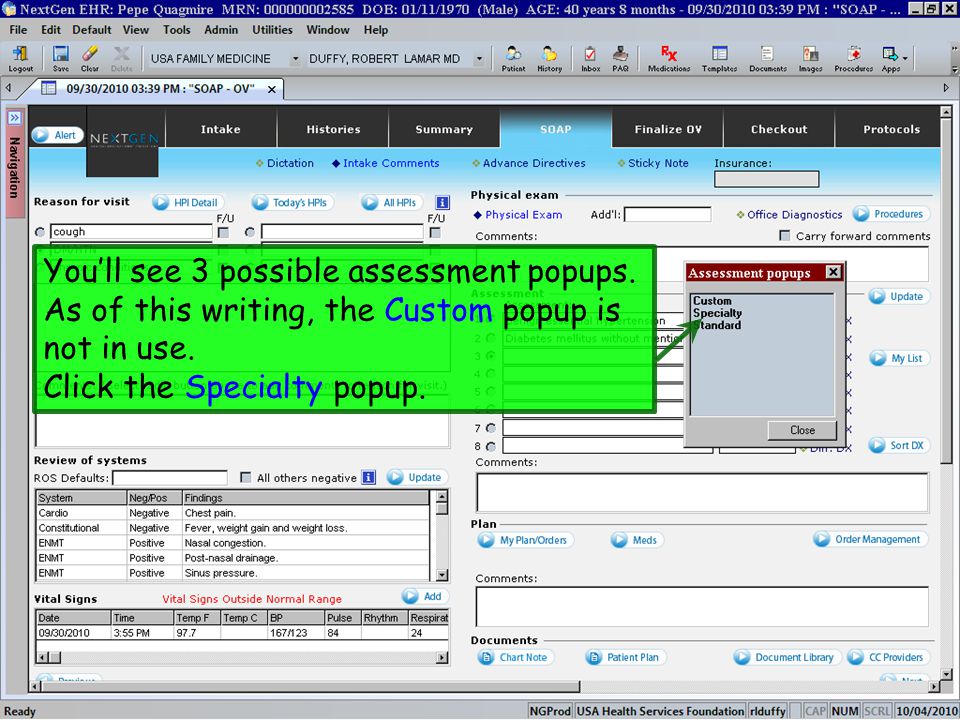The width and height of the screenshot is (960, 720).
Task: Click Close button in Assessment popups
Action: point(802,430)
